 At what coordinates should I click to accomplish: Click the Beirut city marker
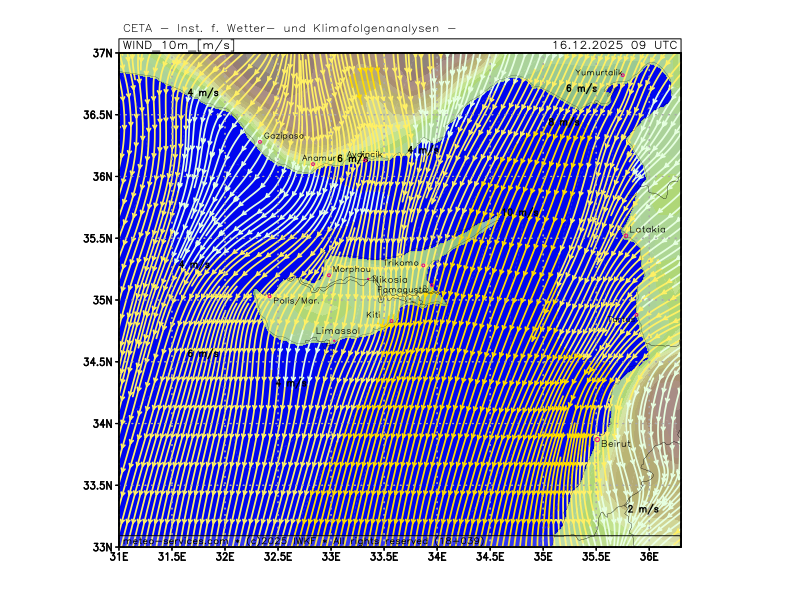pos(597,439)
